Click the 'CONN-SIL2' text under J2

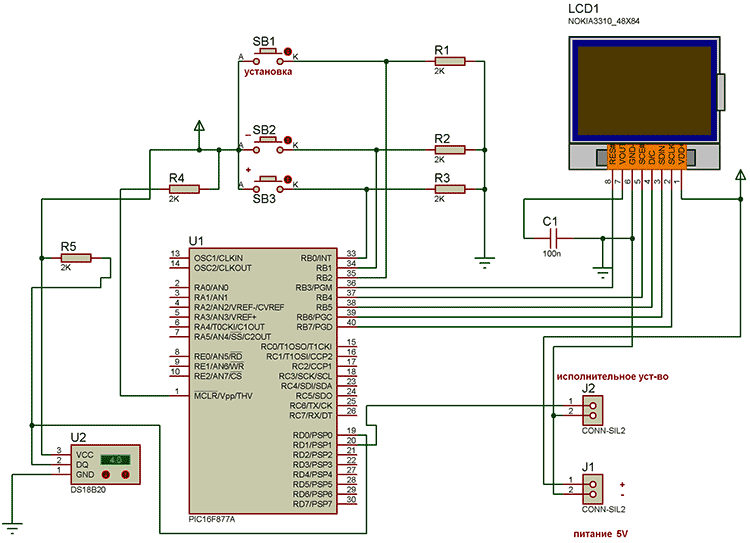tap(603, 431)
